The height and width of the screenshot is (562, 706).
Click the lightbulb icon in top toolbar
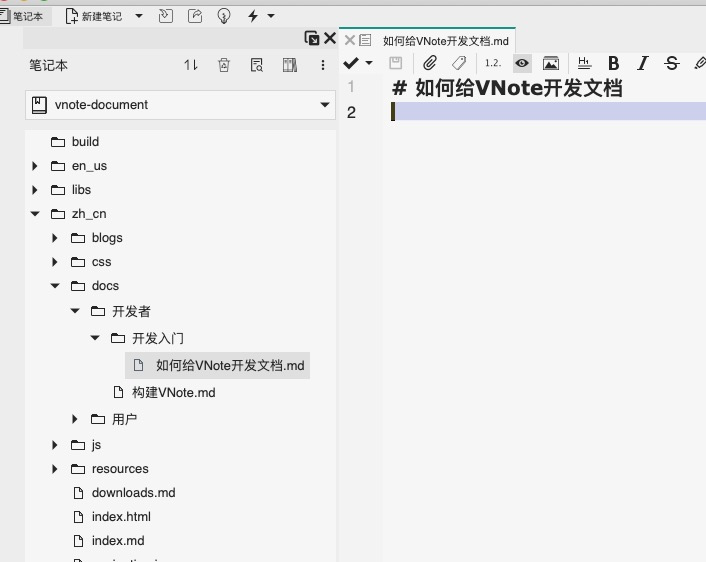click(x=224, y=16)
